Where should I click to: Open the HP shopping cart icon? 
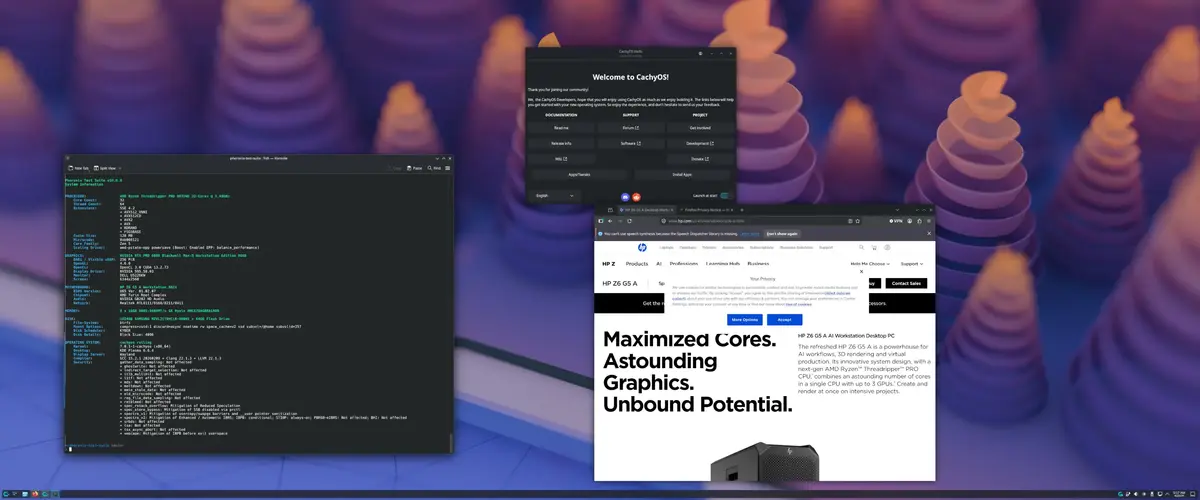(874, 247)
